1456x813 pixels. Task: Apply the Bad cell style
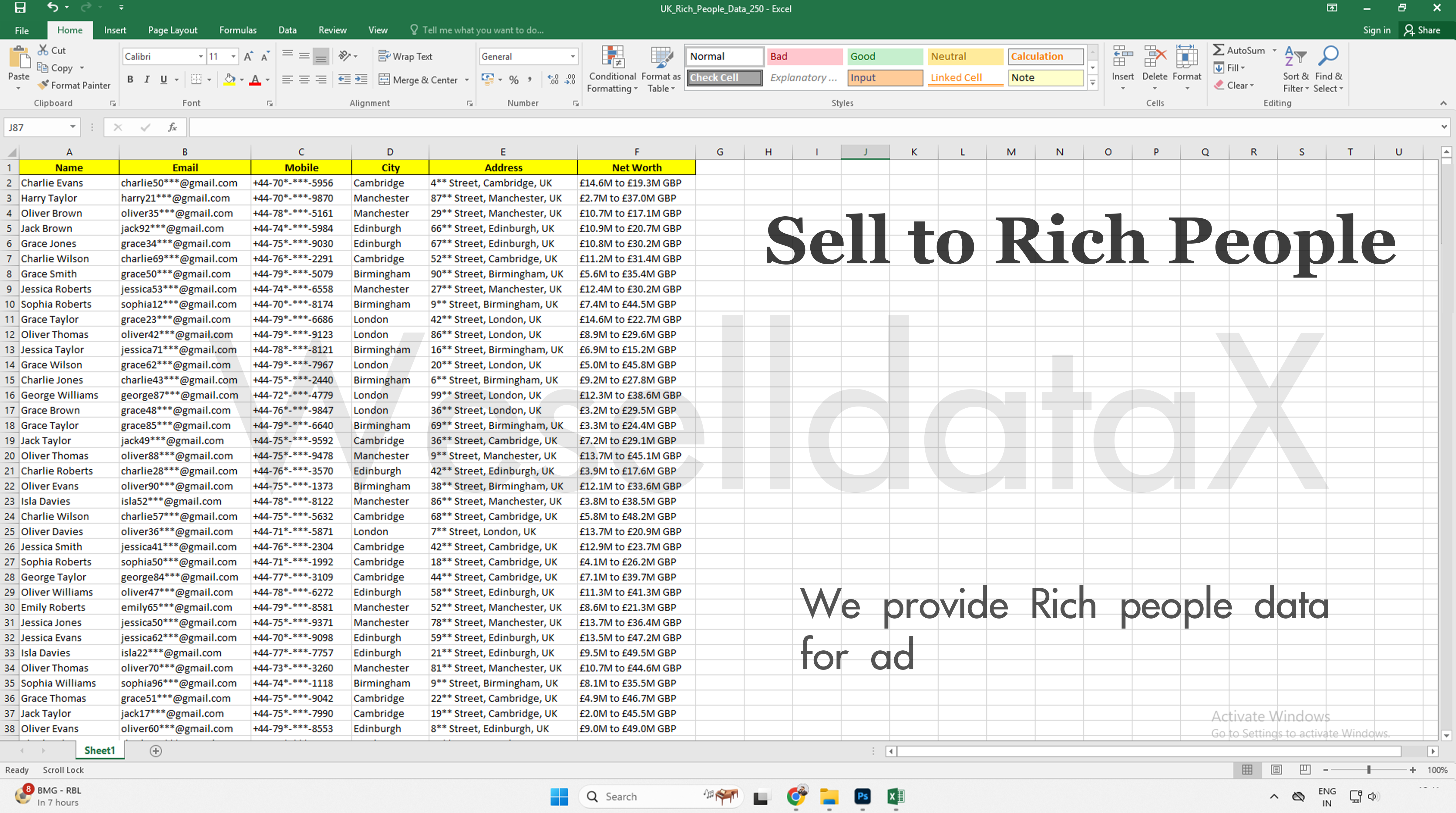804,56
